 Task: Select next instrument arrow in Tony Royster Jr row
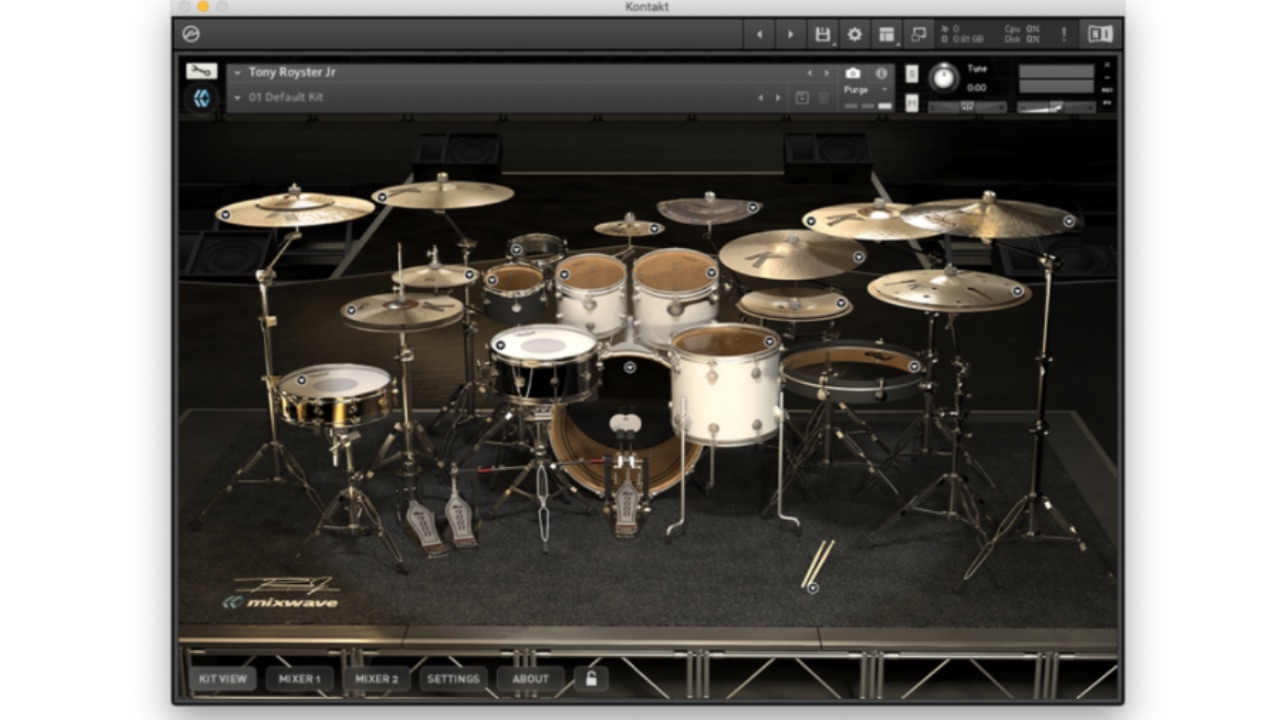[x=826, y=73]
